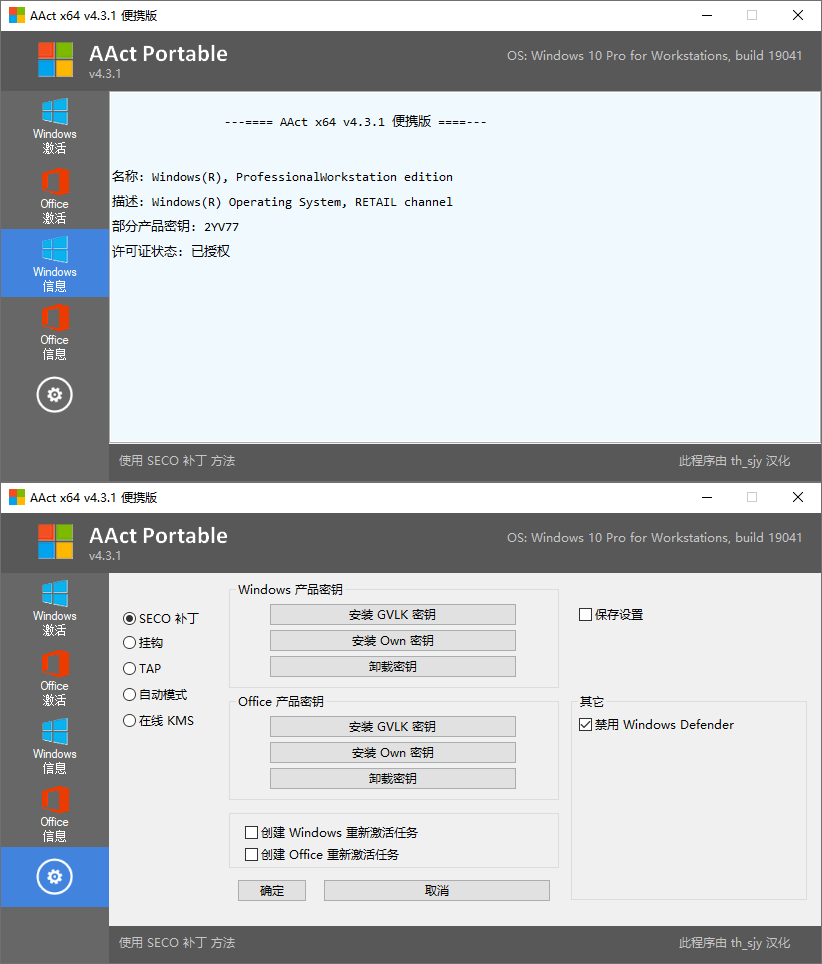Cancel settings with the 取消 button
This screenshot has width=822, height=964.
click(437, 890)
